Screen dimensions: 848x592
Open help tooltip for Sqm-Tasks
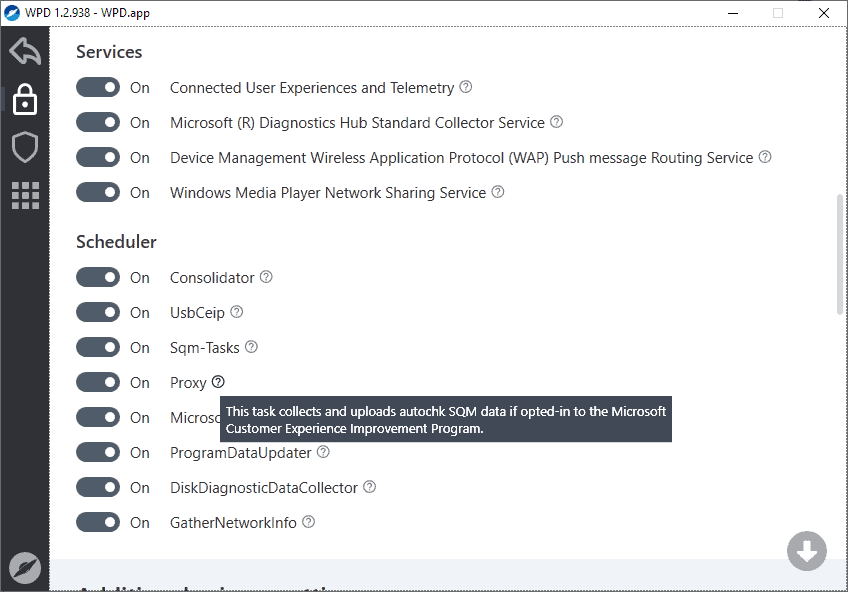tap(250, 347)
